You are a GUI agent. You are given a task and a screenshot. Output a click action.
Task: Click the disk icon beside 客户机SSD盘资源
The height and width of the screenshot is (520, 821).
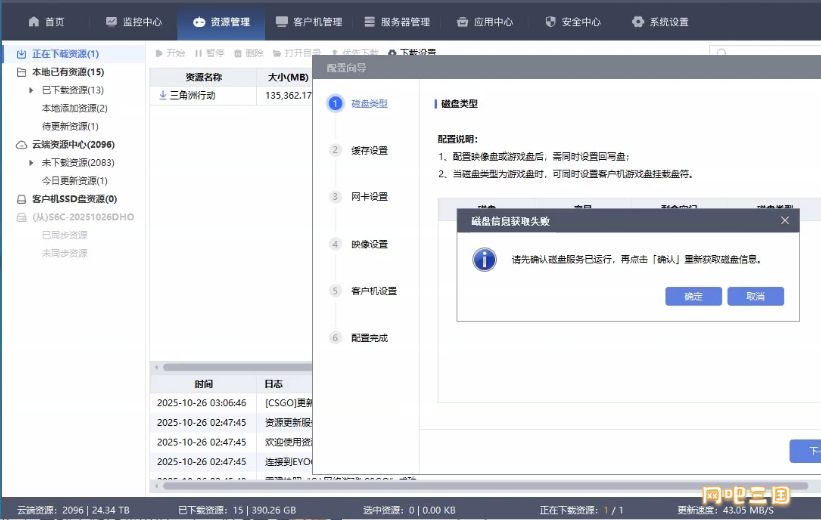(21, 200)
